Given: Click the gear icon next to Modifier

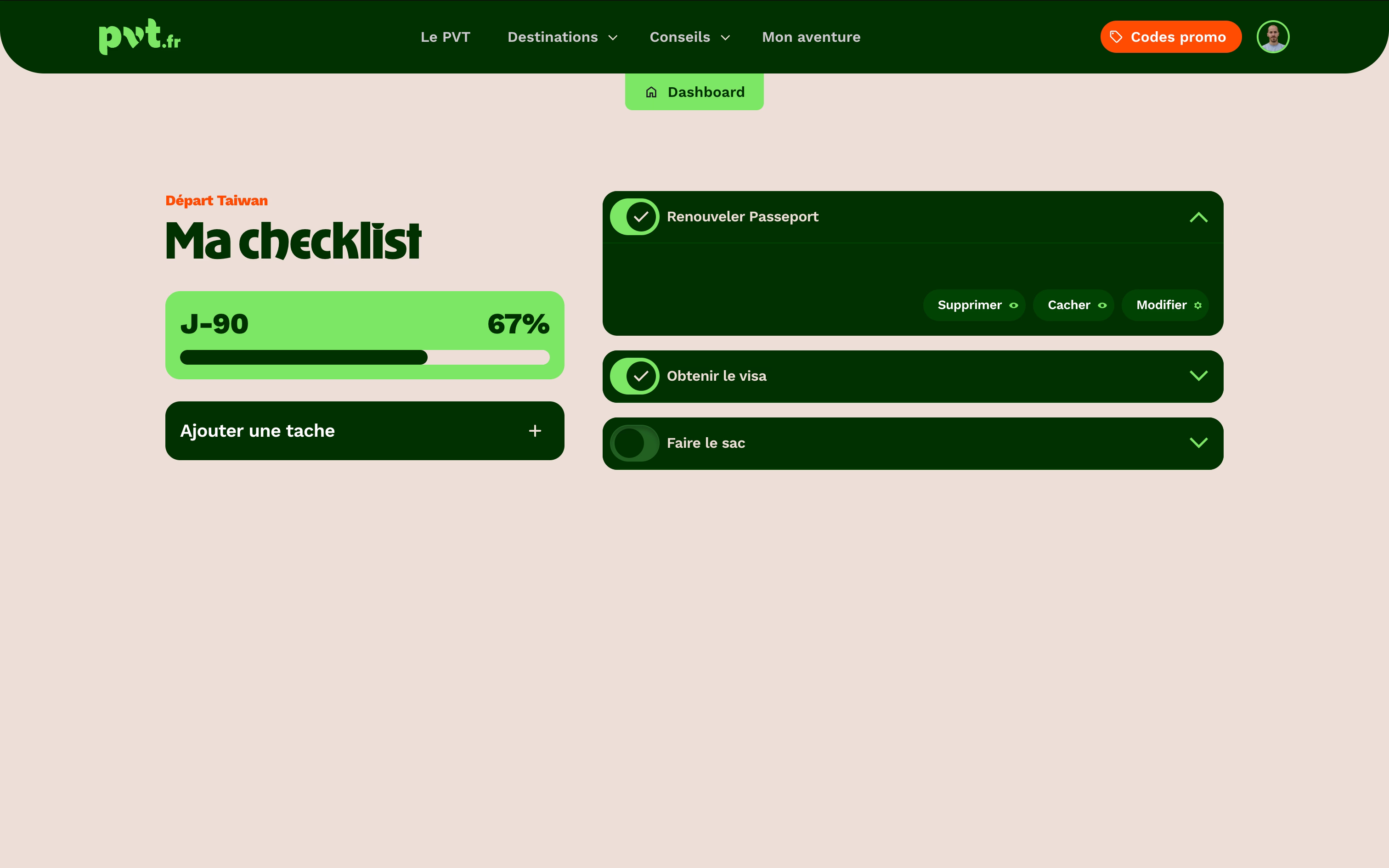Looking at the screenshot, I should coord(1198,305).
